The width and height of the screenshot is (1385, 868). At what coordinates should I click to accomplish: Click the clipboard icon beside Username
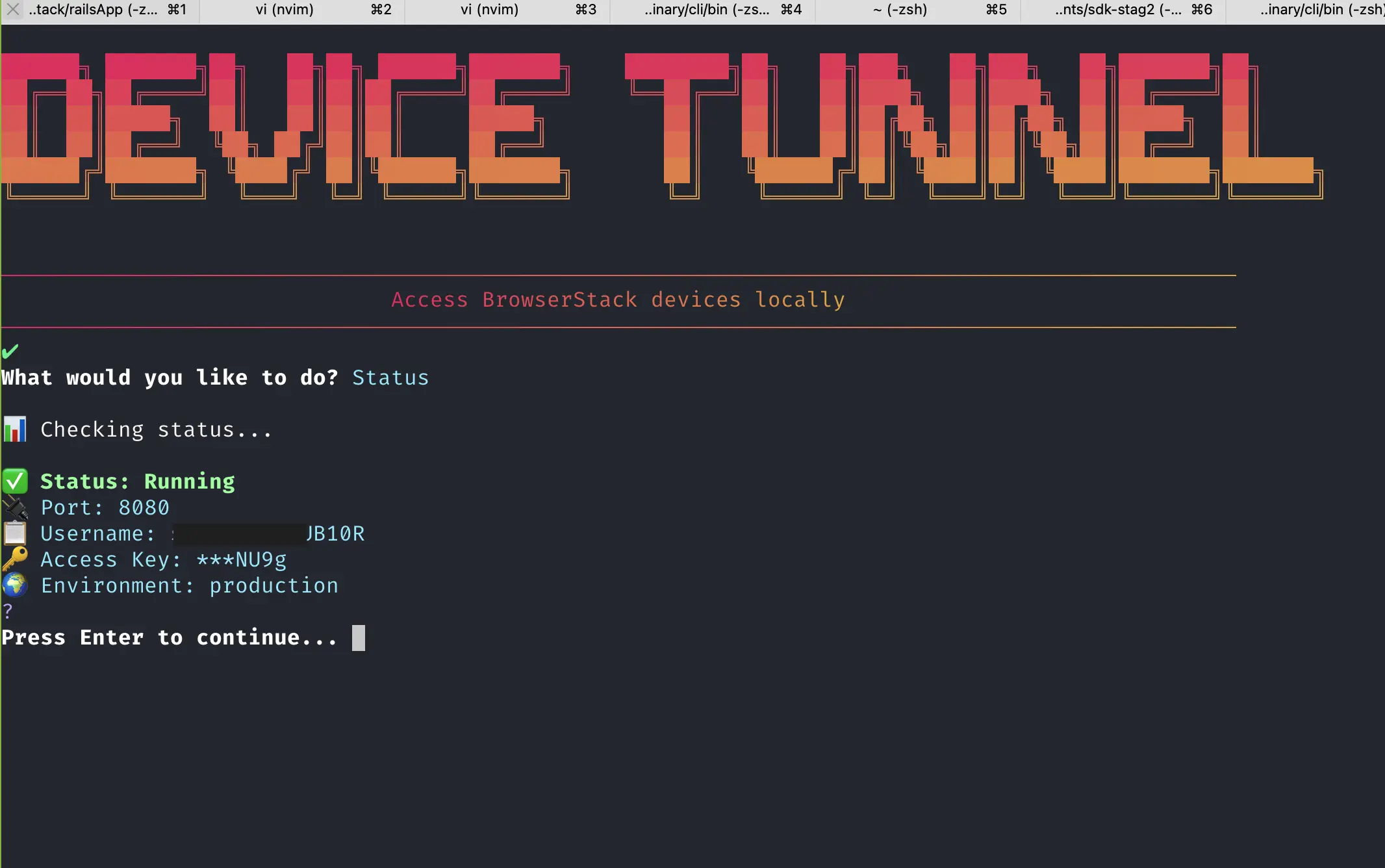point(14,533)
